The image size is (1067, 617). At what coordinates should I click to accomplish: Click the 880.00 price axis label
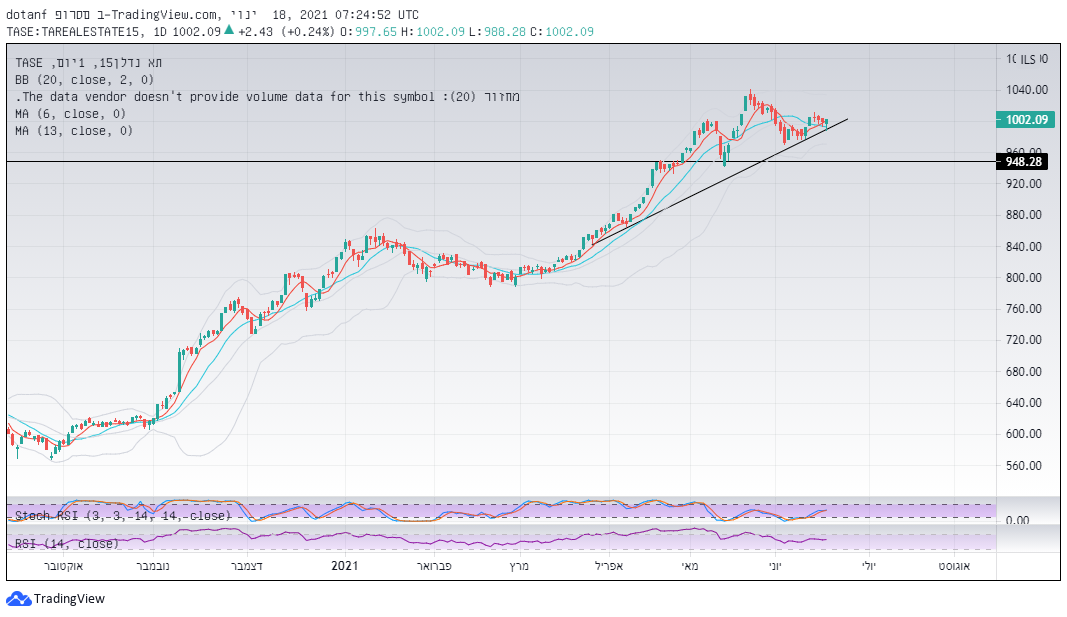1023,215
